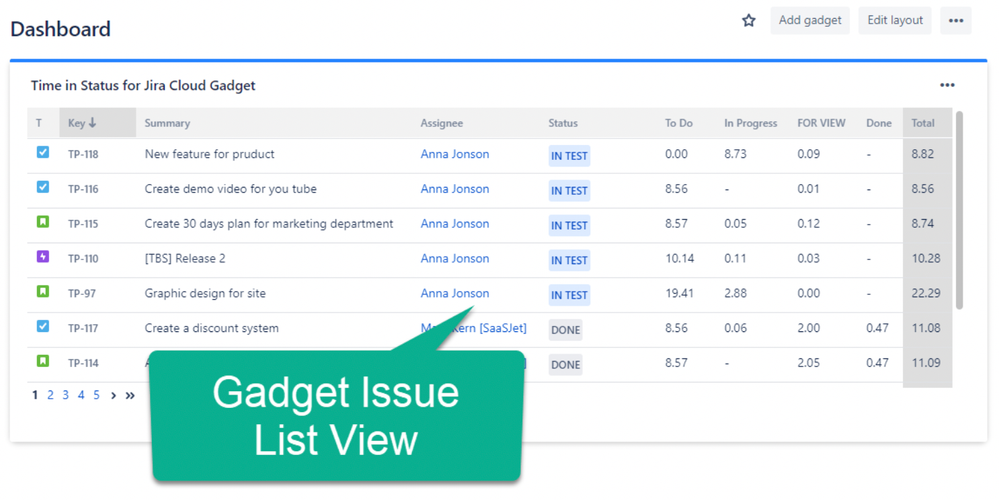This screenshot has height=500, width=999.
Task: Click the Add gadget button
Action: coord(810,20)
